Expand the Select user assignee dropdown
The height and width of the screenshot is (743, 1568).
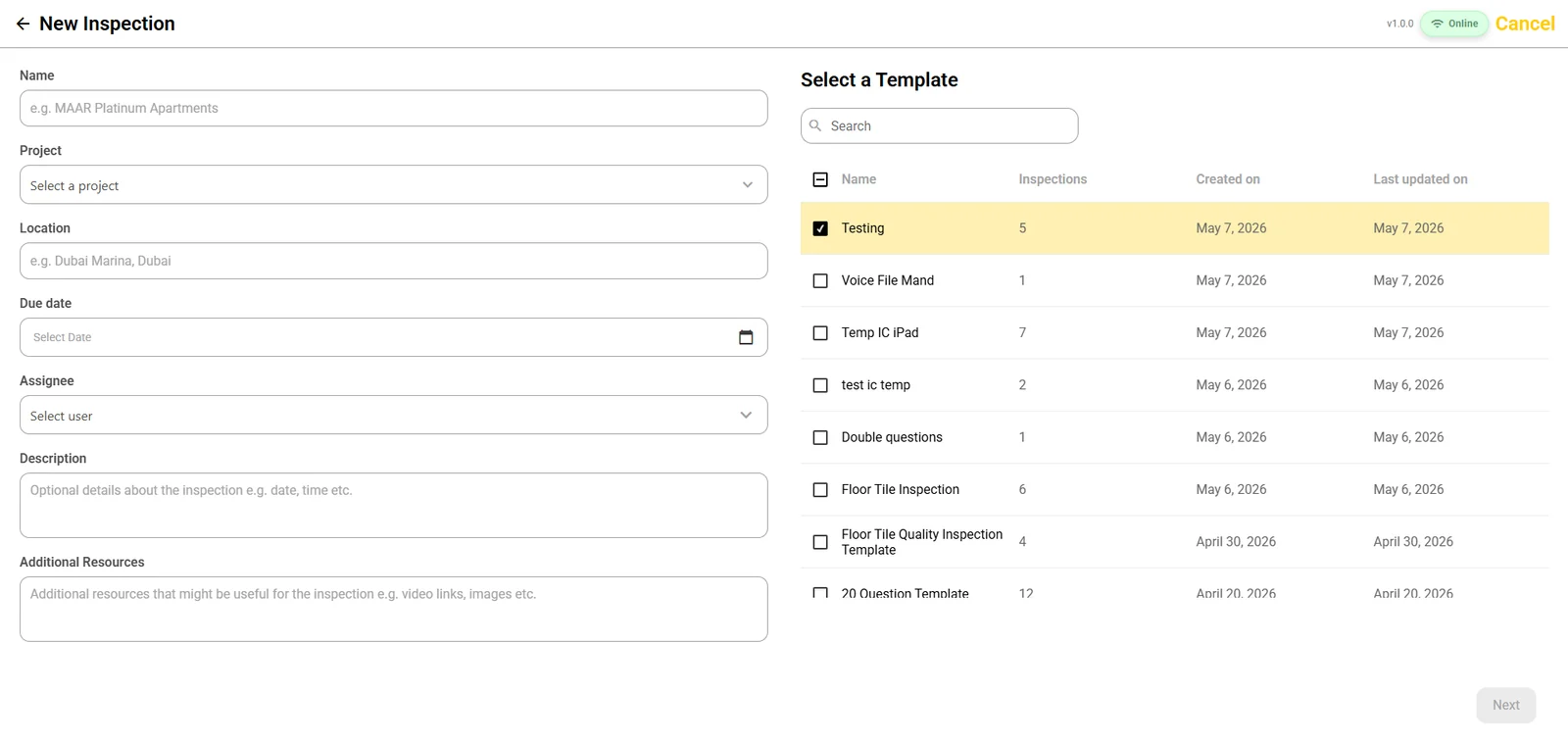(393, 415)
